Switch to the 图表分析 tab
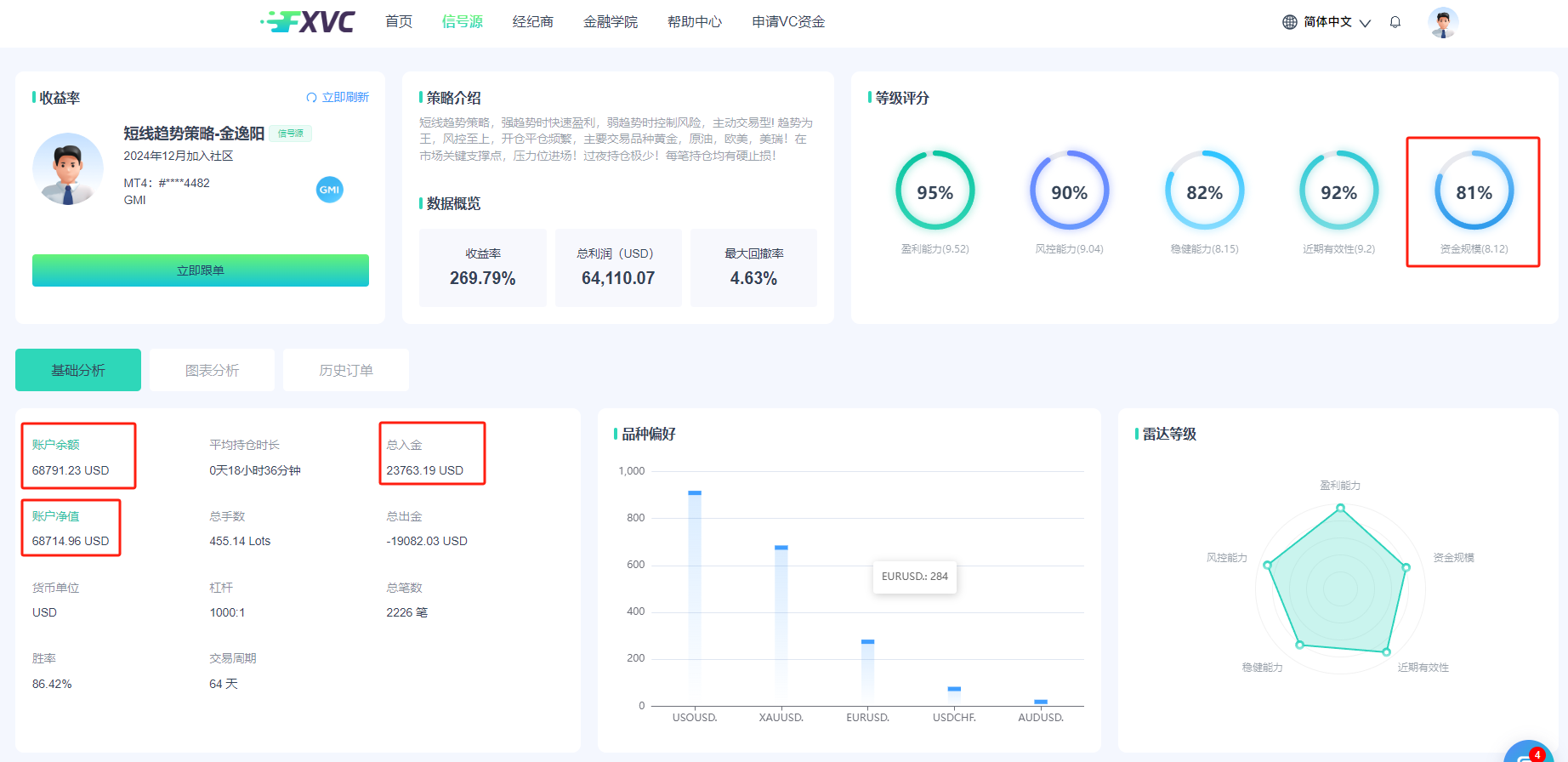 coord(213,370)
